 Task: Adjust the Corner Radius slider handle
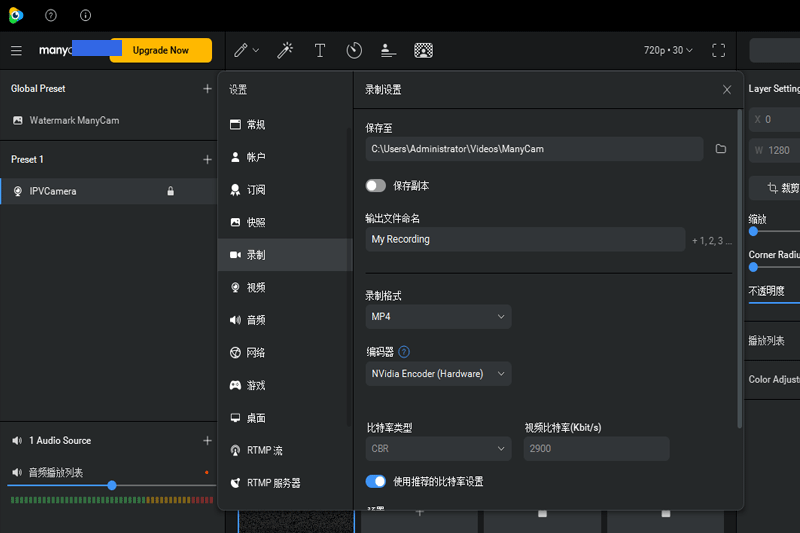753,267
